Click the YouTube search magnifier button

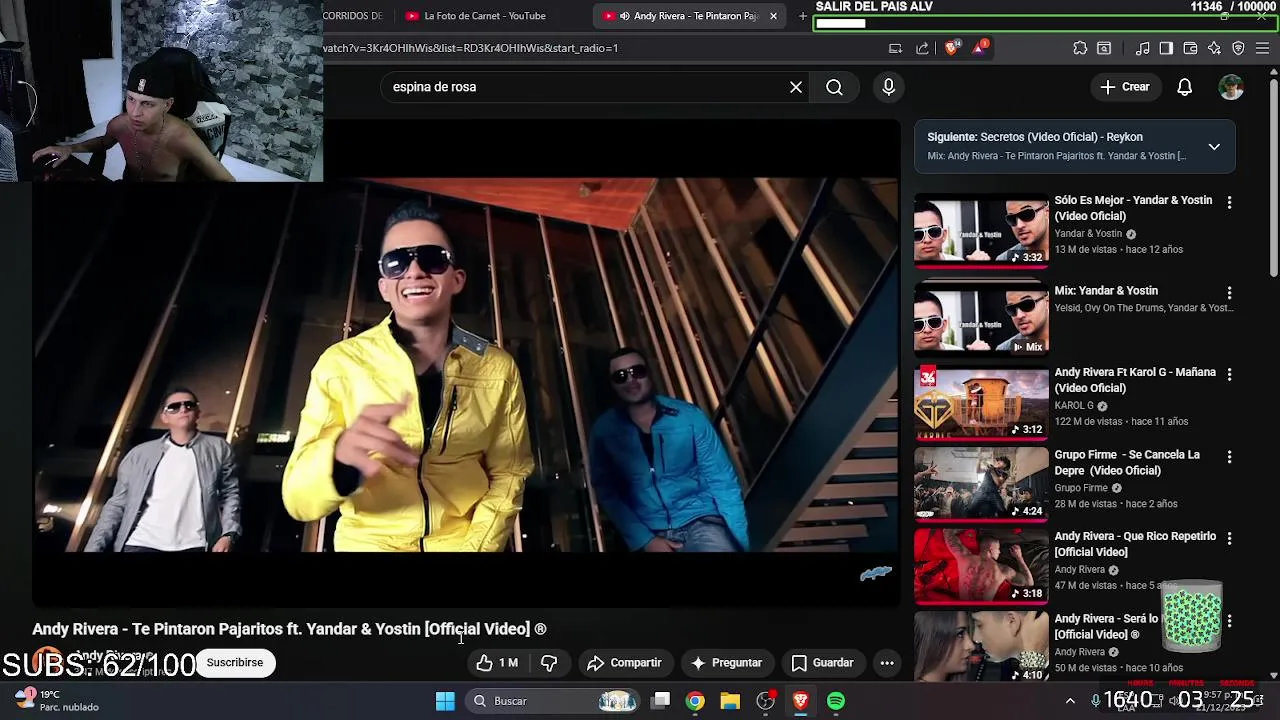pyautogui.click(x=834, y=87)
